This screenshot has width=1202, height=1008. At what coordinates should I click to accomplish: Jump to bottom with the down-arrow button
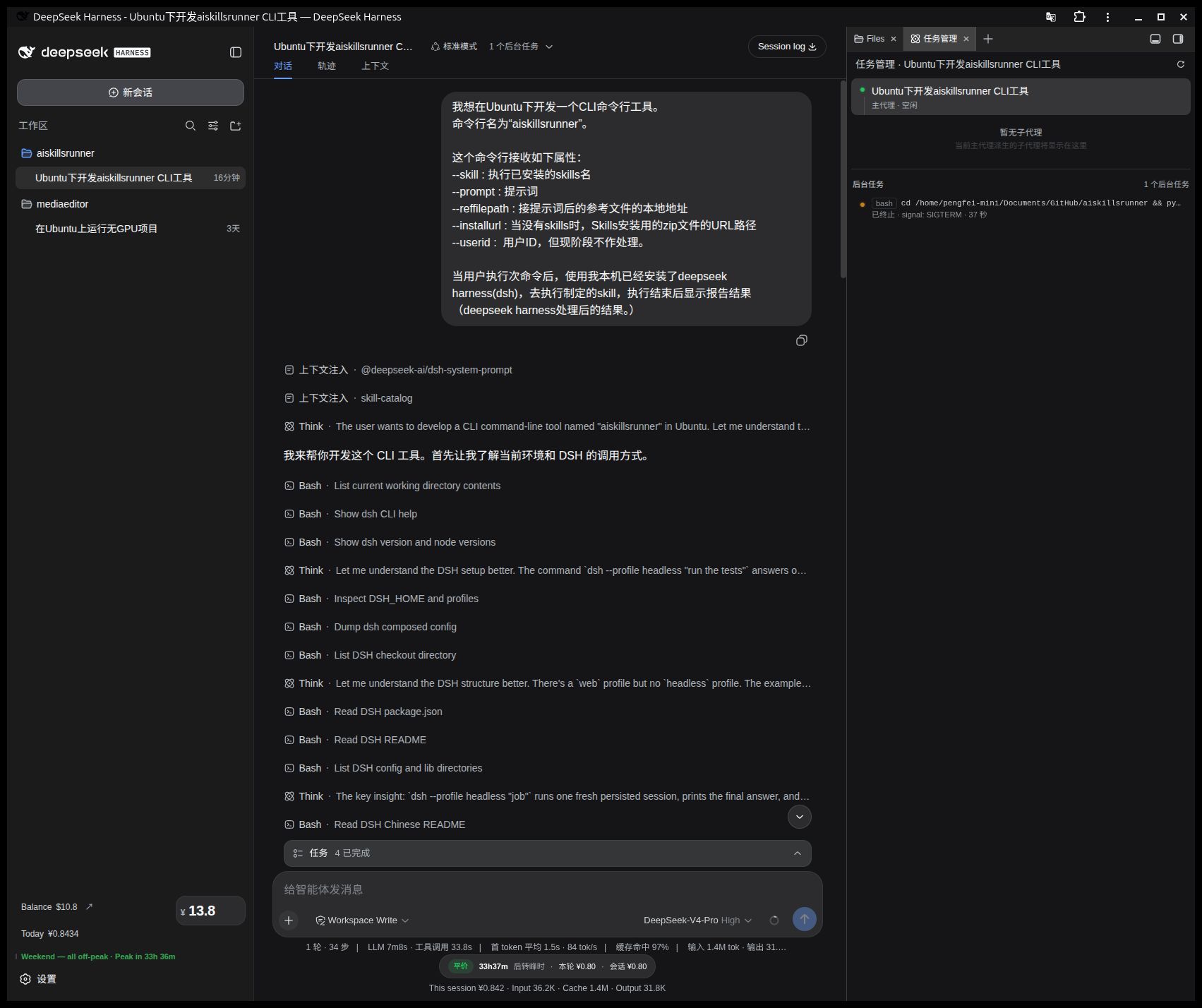click(x=799, y=817)
